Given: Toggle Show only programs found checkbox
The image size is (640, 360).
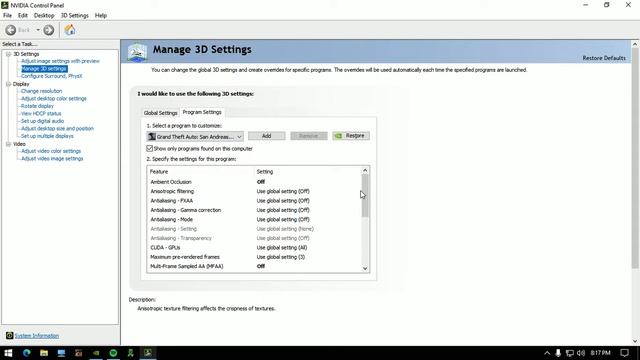Looking at the screenshot, I should tap(149, 149).
